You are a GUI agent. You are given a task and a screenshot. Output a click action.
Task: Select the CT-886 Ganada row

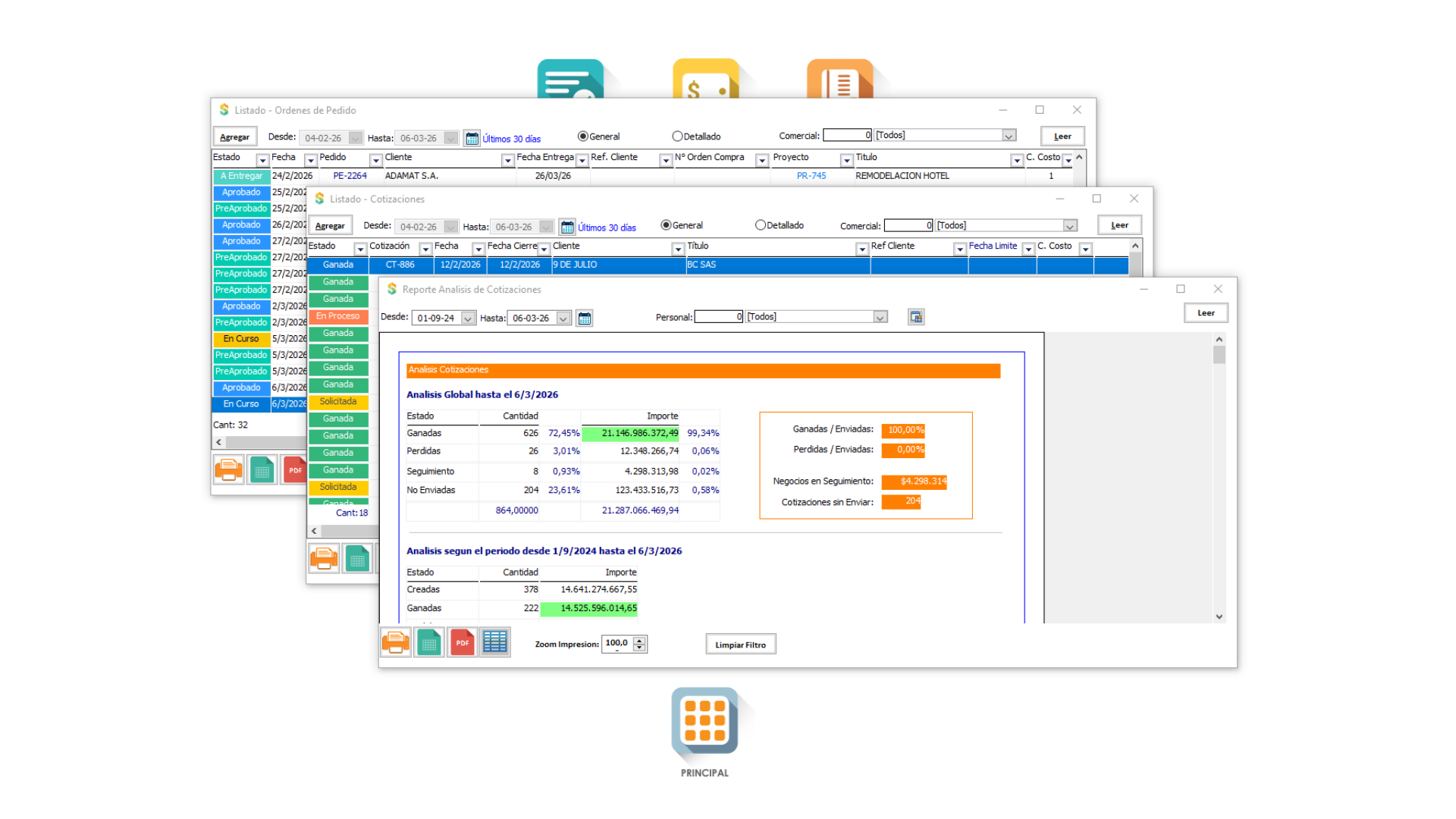pos(400,265)
